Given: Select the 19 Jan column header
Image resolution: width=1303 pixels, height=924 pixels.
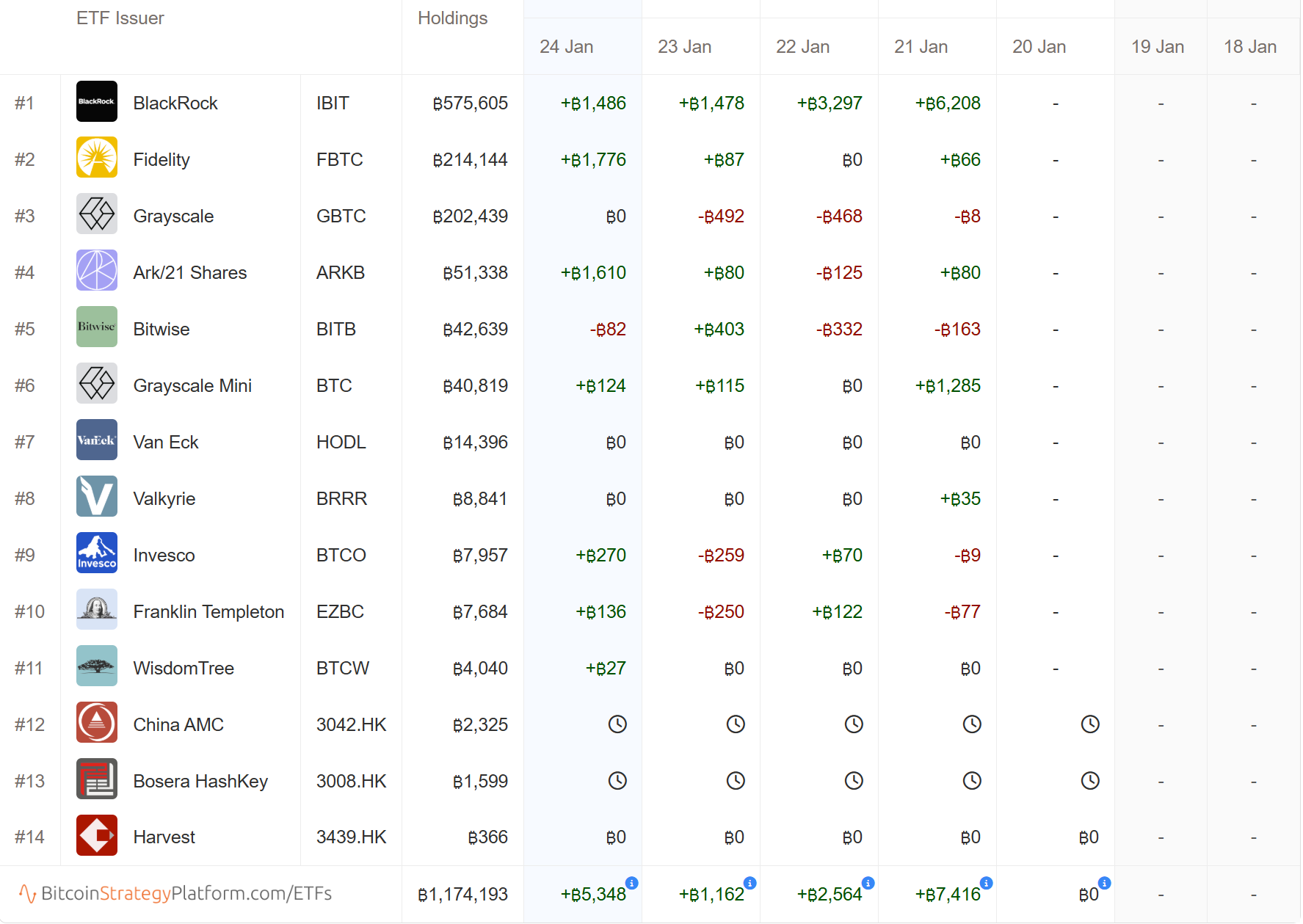Looking at the screenshot, I should point(1158,47).
